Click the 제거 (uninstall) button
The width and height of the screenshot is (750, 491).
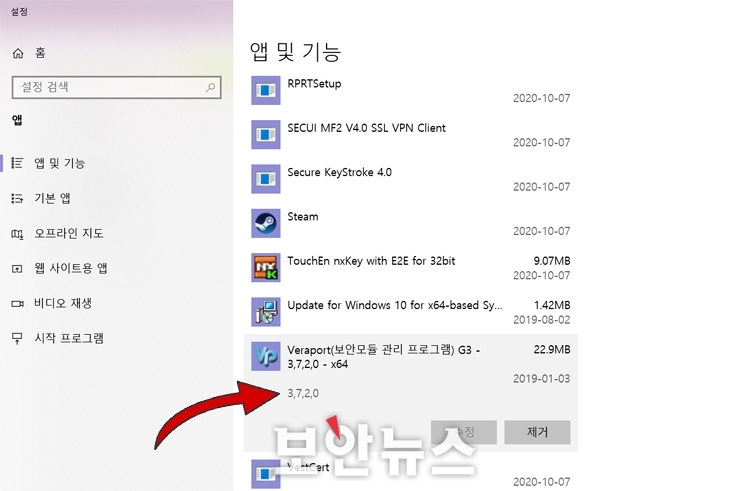pos(537,432)
